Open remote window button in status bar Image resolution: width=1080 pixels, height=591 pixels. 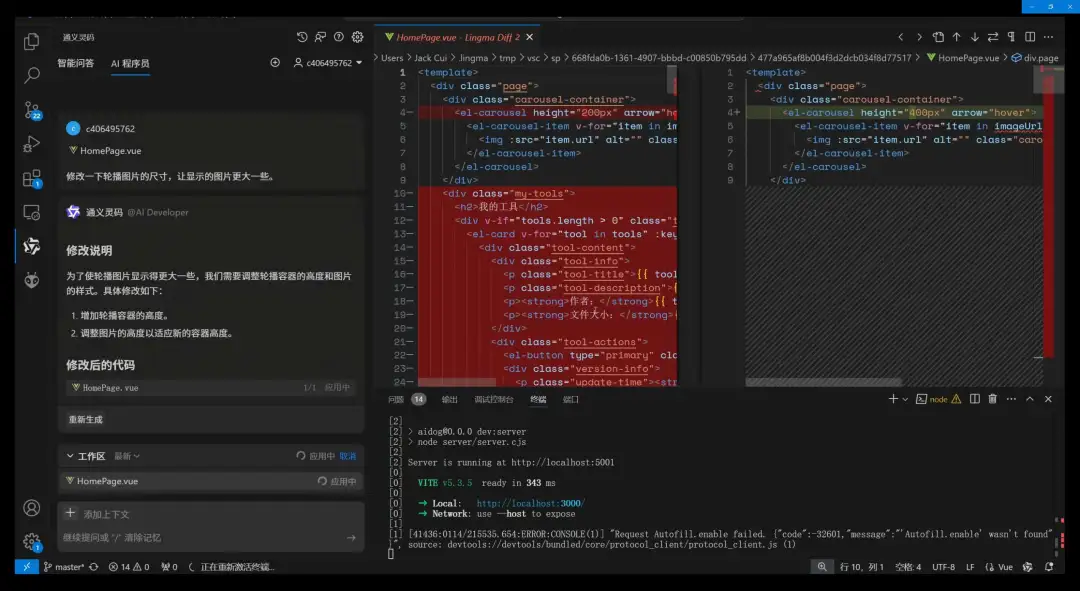tap(26, 567)
